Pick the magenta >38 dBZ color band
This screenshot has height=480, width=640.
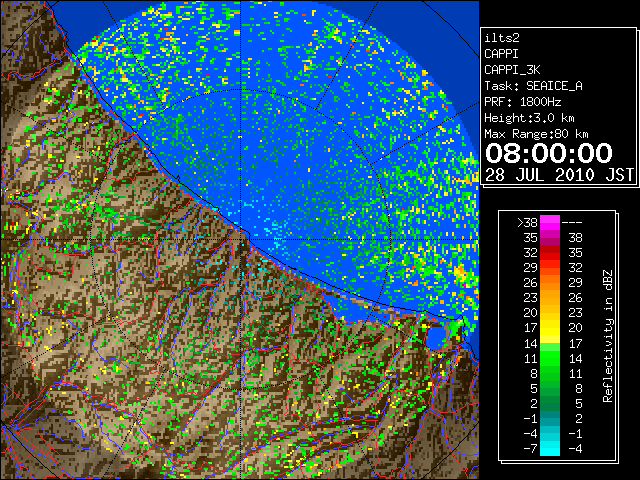click(x=550, y=222)
